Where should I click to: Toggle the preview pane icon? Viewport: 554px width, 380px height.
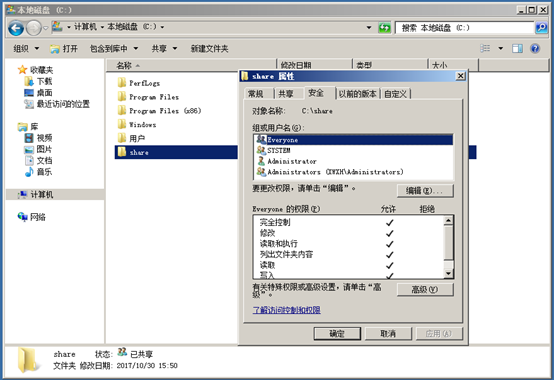coord(517,48)
